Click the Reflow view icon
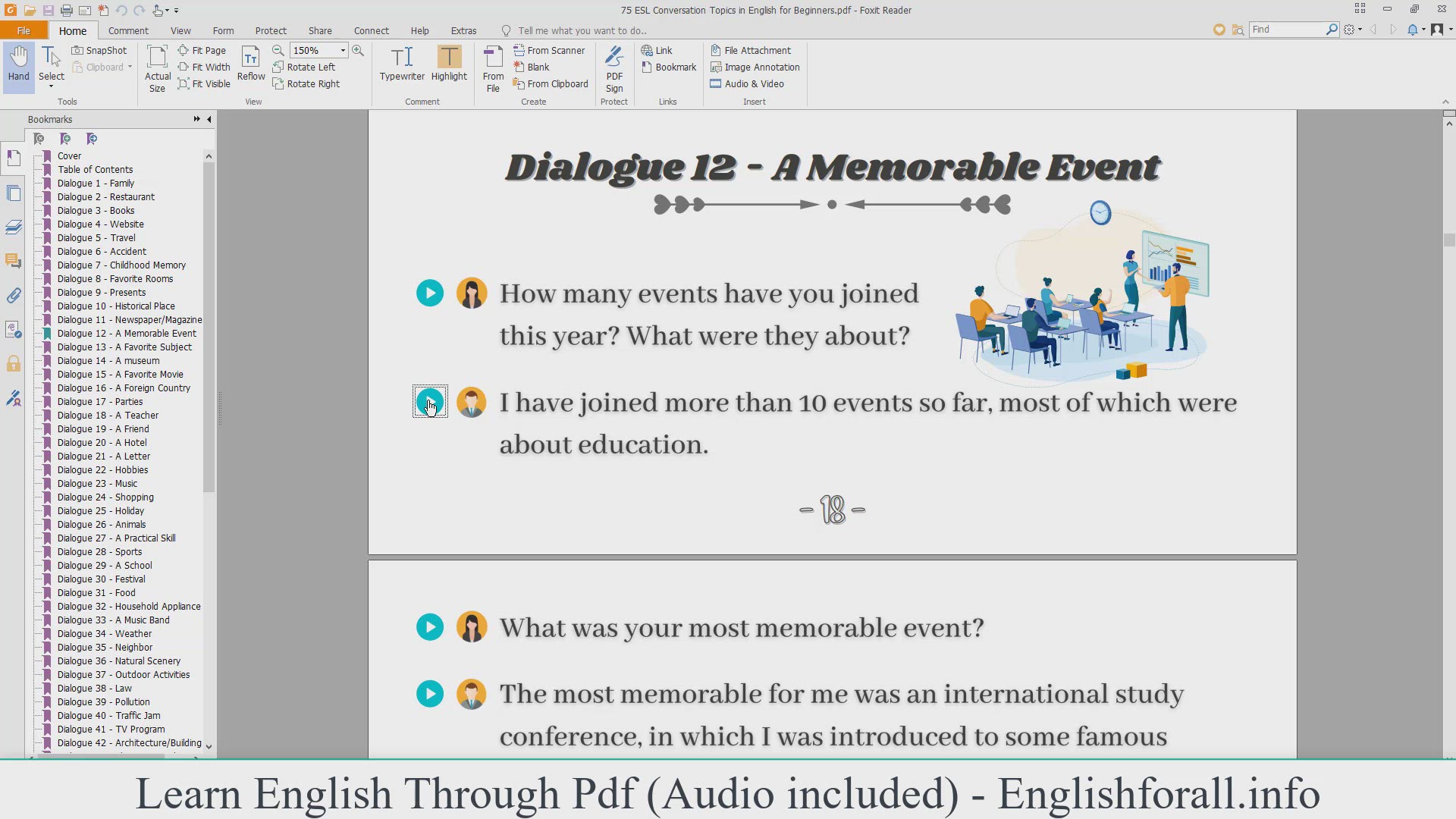Viewport: 1456px width, 819px height. coord(251,64)
